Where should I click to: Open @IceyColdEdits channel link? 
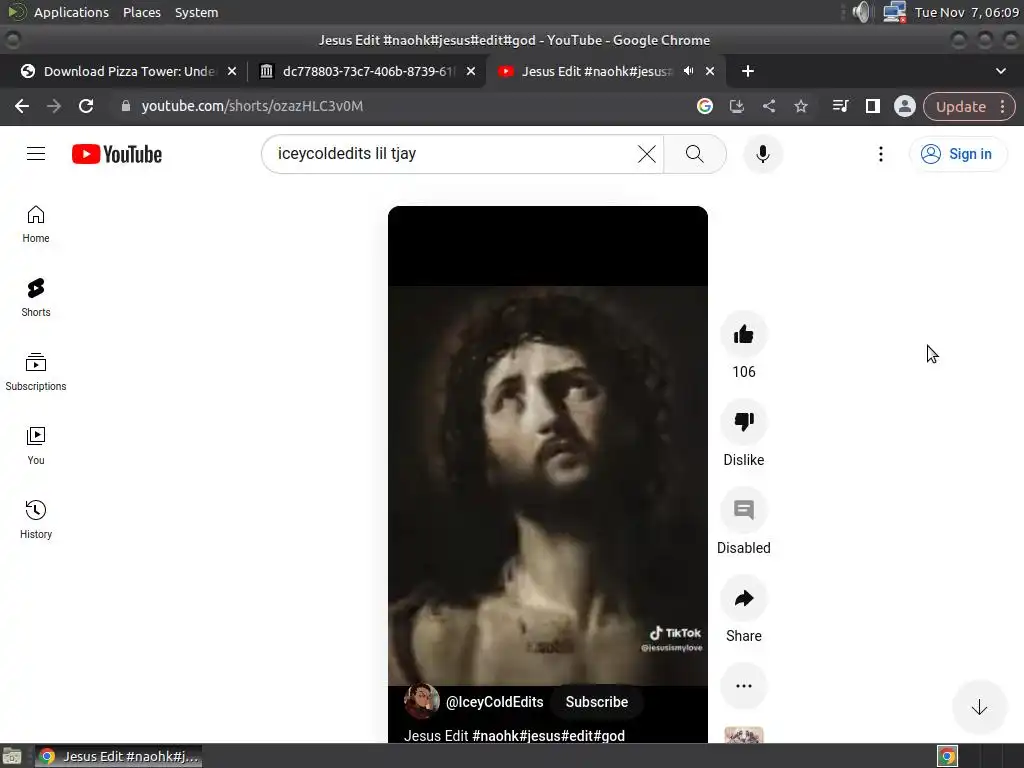click(x=494, y=702)
